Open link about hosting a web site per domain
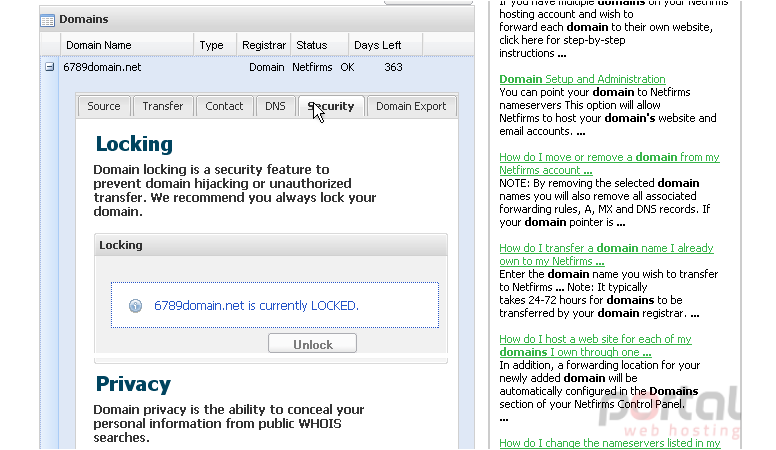776x450 pixels. 595,346
